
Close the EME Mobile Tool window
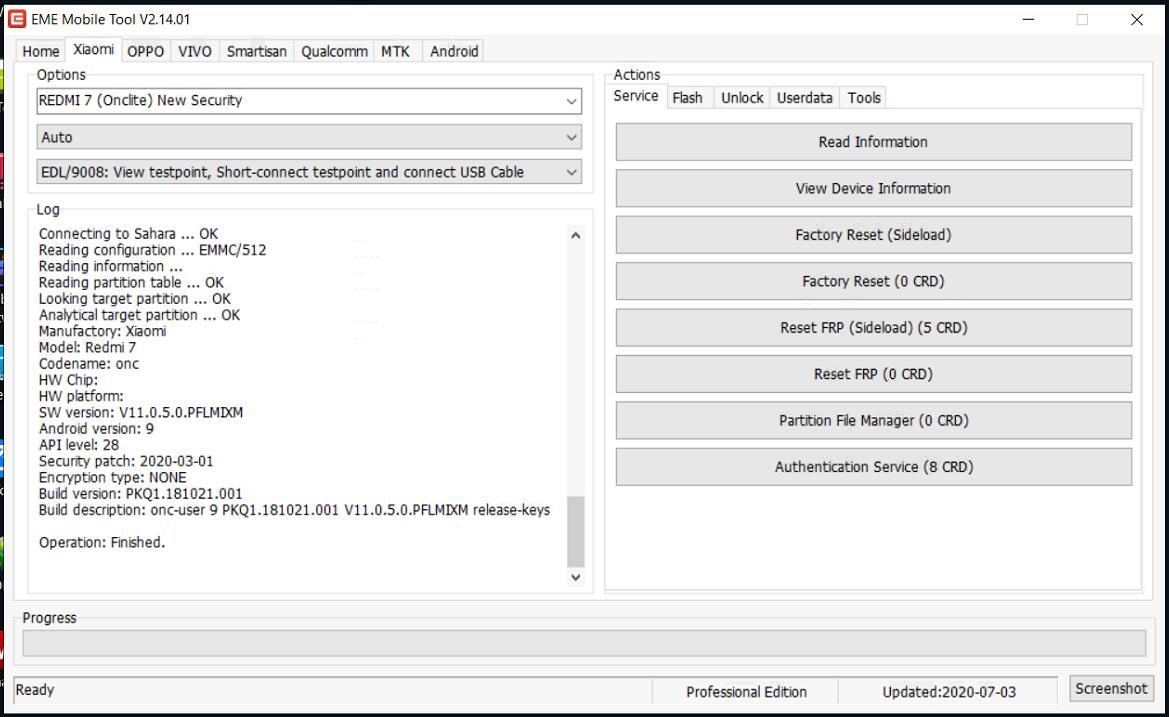click(x=1137, y=19)
